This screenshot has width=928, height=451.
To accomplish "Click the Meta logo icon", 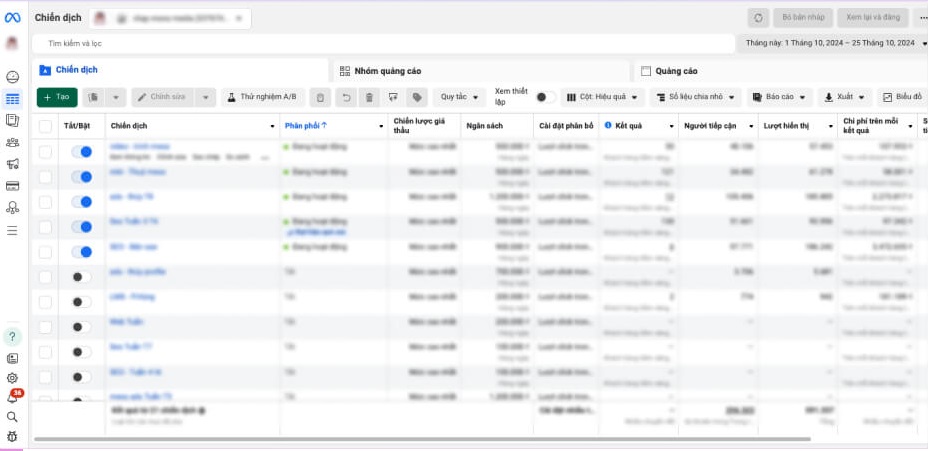I will tap(12, 18).
